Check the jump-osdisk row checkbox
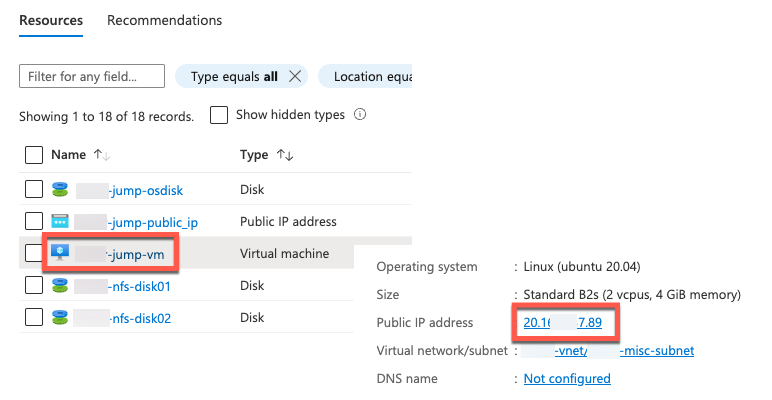 pyautogui.click(x=34, y=190)
